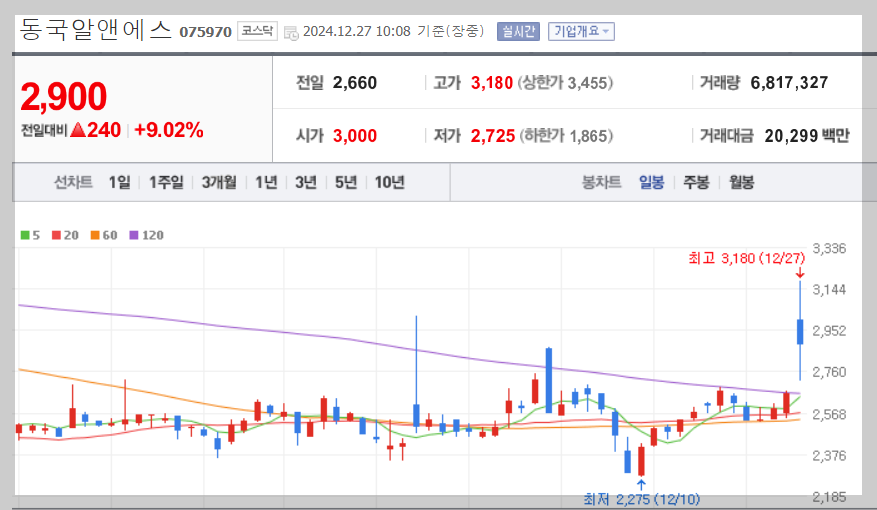Image resolution: width=877 pixels, height=510 pixels.
Task: Click the 전일 value 2,660
Action: coord(355,83)
